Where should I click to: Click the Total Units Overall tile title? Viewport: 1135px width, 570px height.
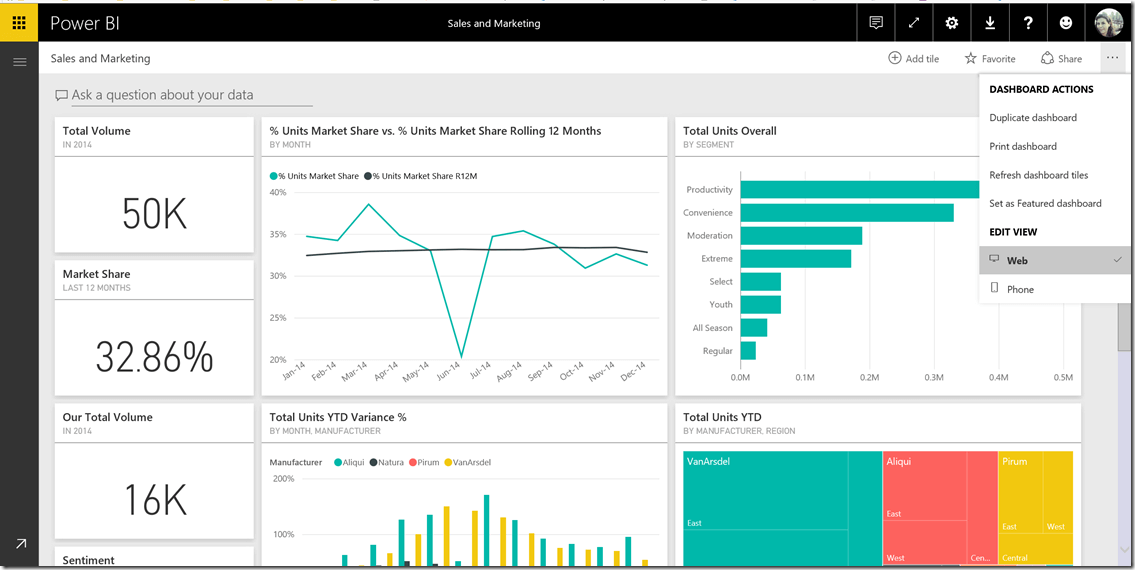click(x=730, y=131)
